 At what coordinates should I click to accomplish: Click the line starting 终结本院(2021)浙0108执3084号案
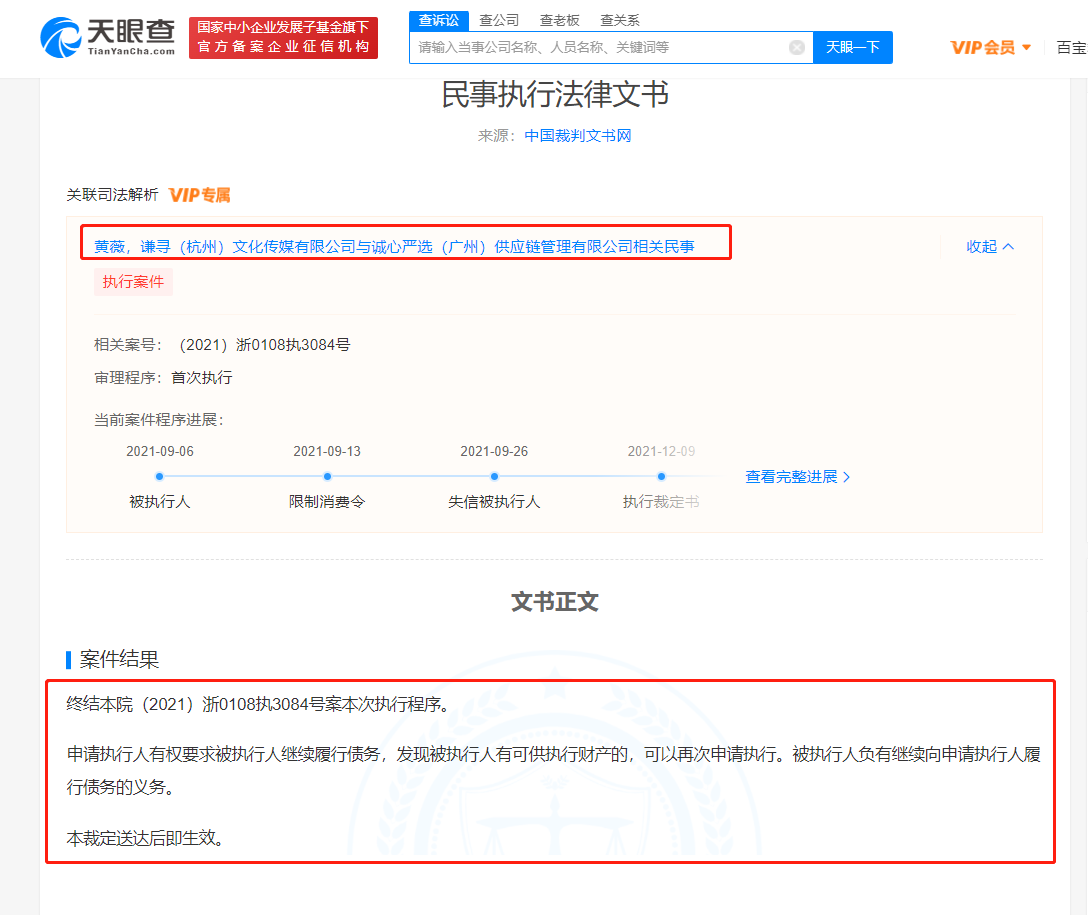point(259,704)
